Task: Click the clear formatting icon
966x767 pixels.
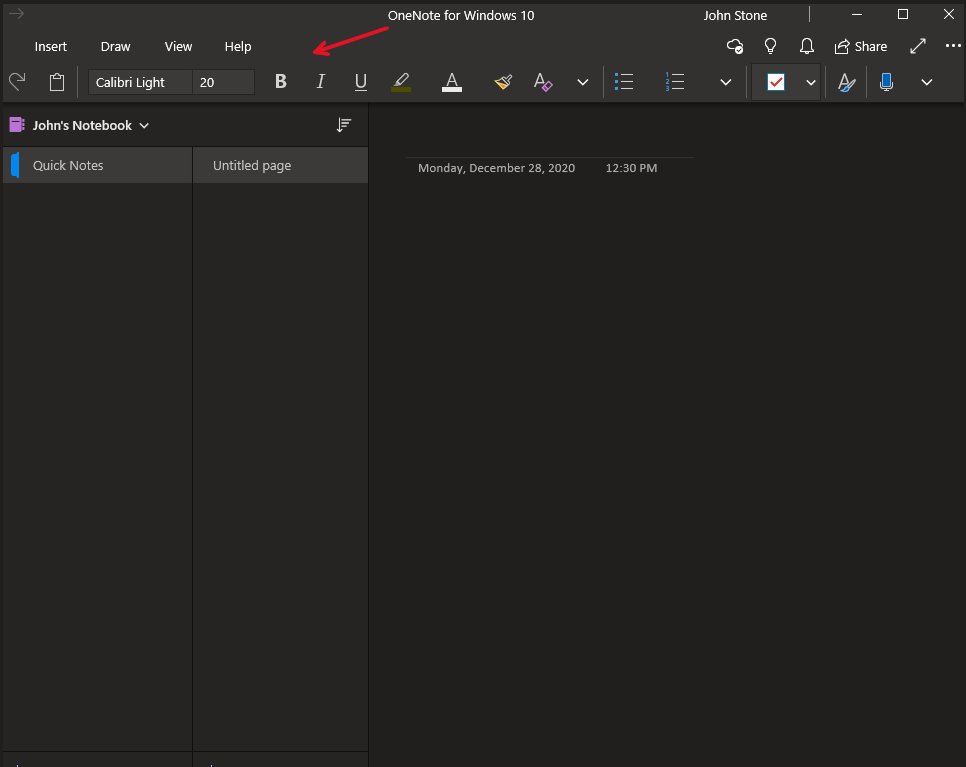Action: coord(543,82)
